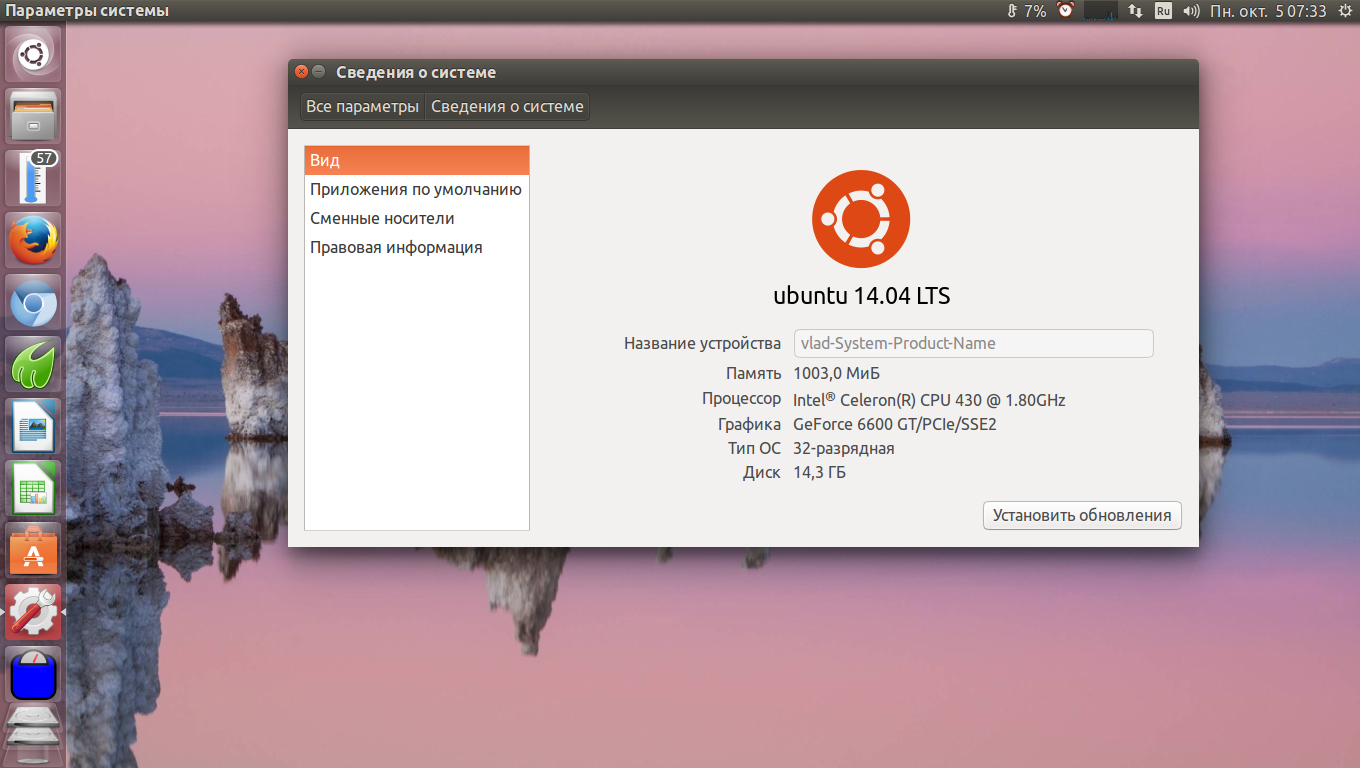
Task: Launch Firefox web browser
Action: click(x=34, y=240)
